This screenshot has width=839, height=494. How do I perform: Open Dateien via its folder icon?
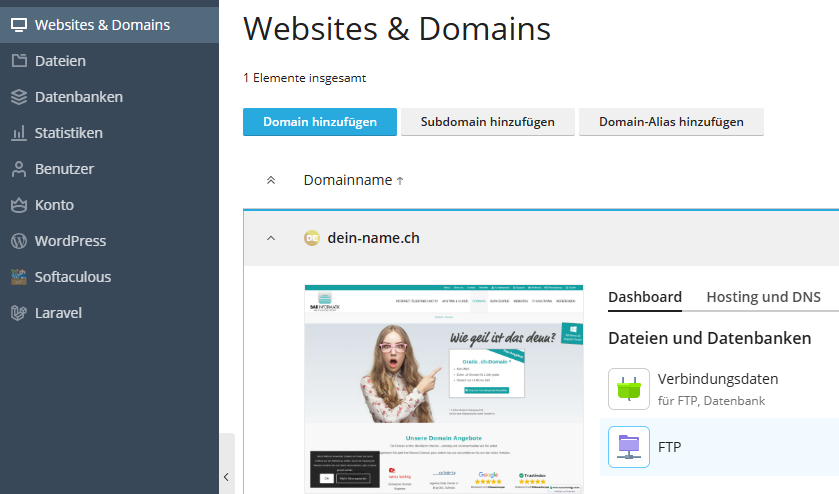(x=18, y=61)
